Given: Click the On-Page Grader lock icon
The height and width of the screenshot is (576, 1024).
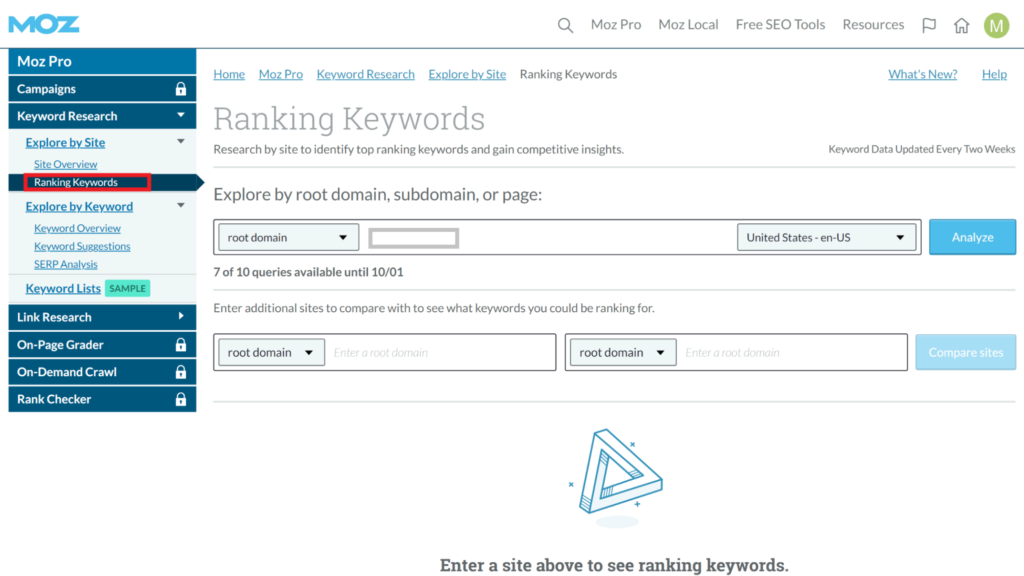Looking at the screenshot, I should pyautogui.click(x=181, y=345).
